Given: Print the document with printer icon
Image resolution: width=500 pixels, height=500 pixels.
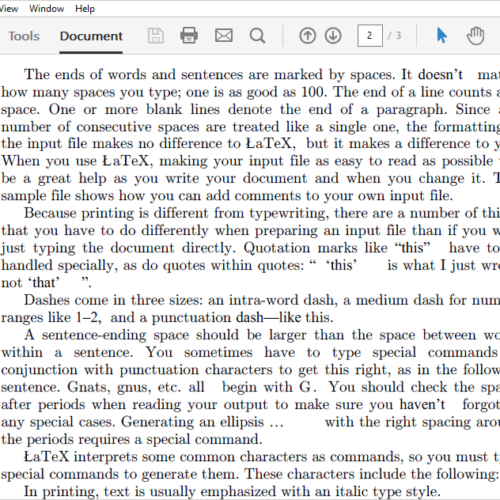Looking at the screenshot, I should [x=189, y=35].
